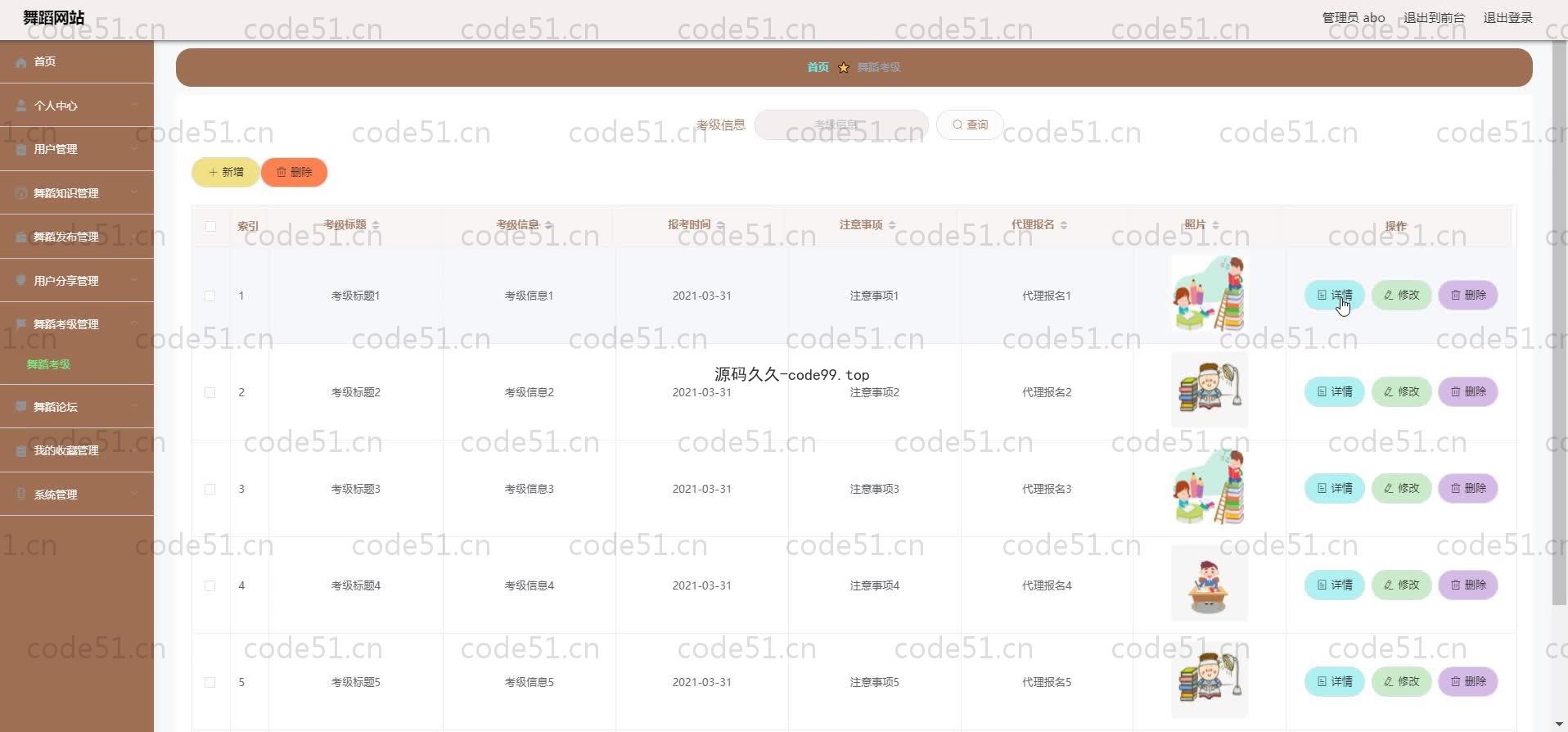Click the 代理报名4 cell
Viewport: 1568px width, 732px height.
(x=1047, y=585)
